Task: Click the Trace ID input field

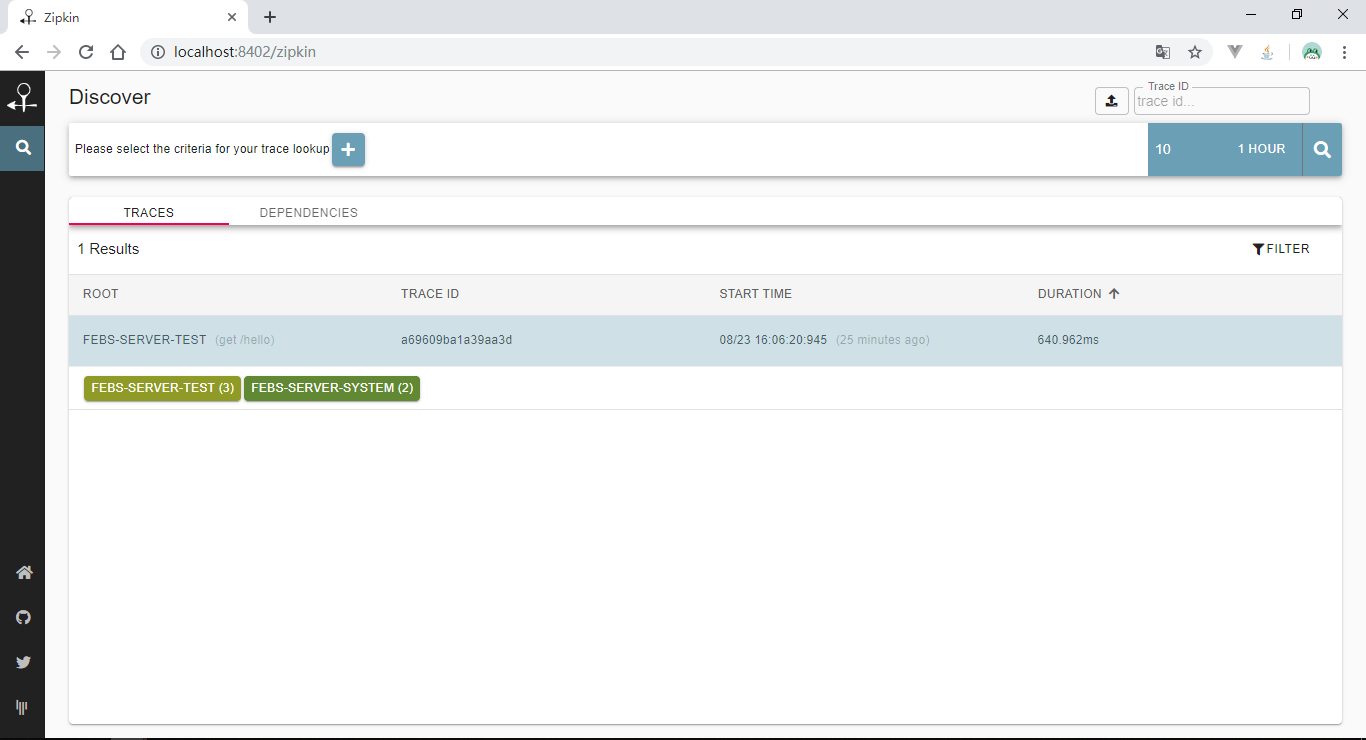Action: 1221,101
